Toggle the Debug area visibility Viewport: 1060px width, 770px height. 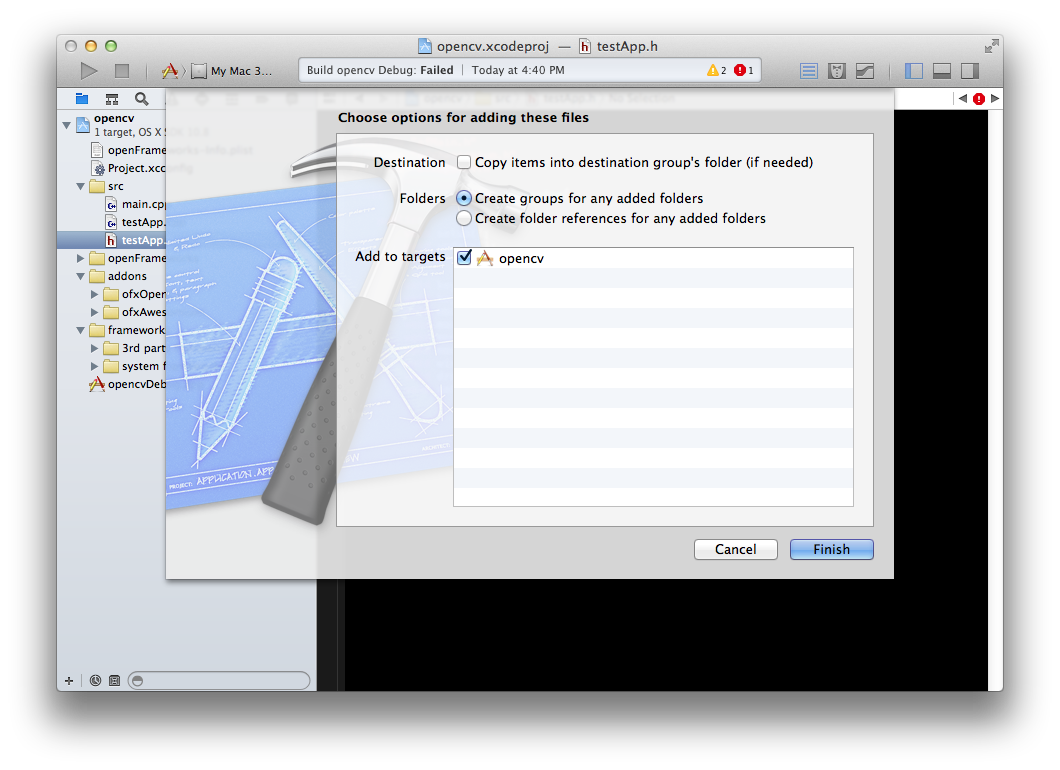(x=942, y=71)
